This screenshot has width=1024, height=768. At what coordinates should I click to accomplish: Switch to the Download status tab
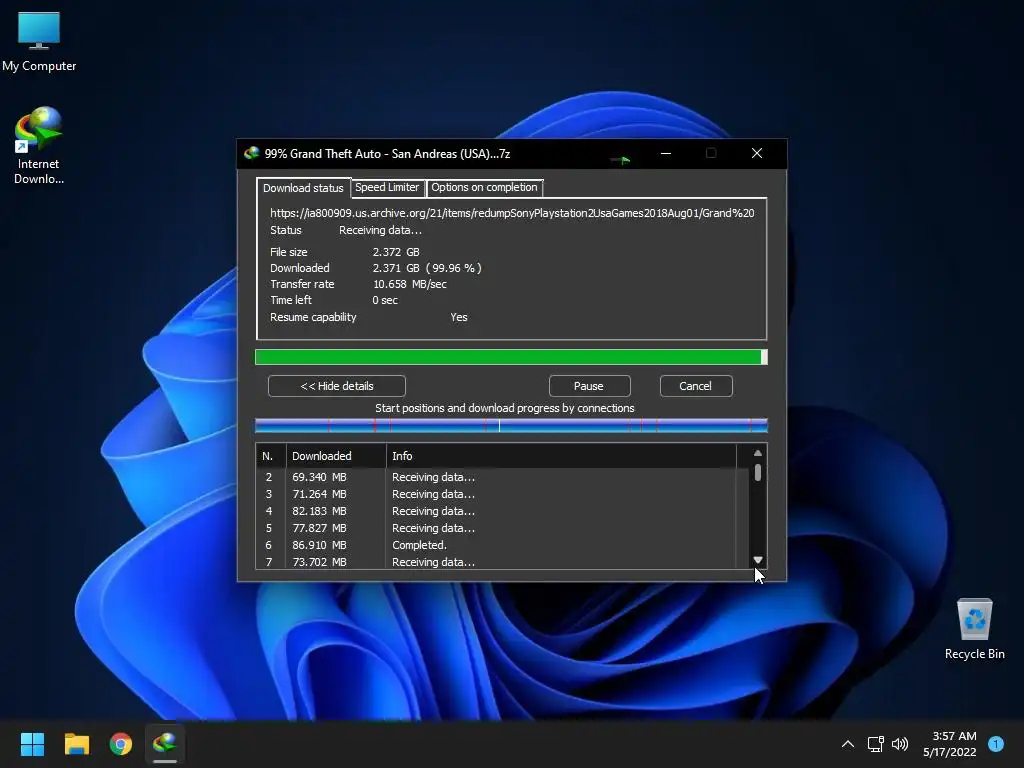(303, 187)
